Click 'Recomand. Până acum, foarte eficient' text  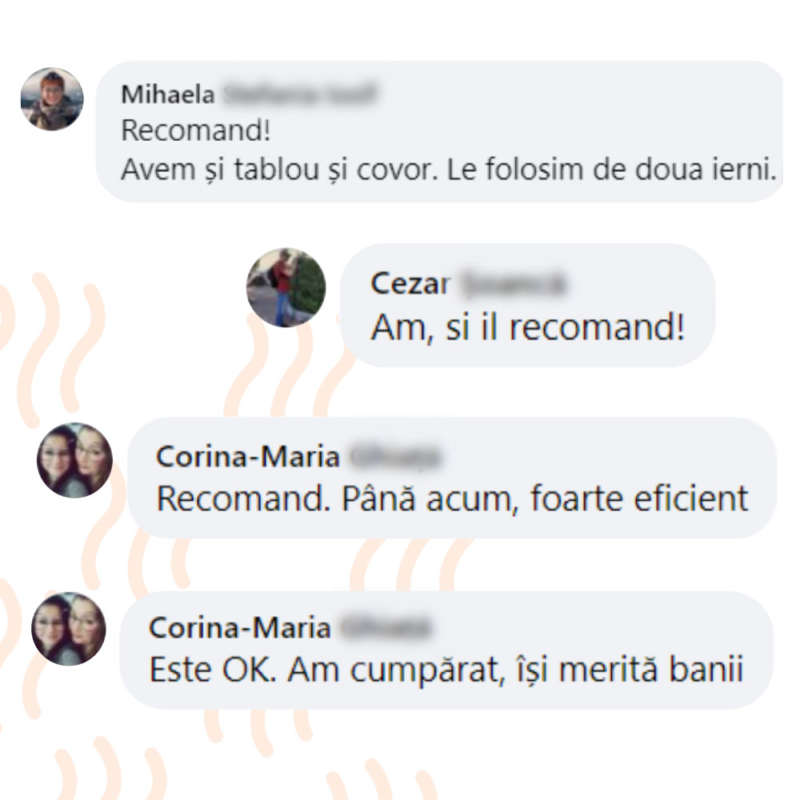tap(452, 498)
